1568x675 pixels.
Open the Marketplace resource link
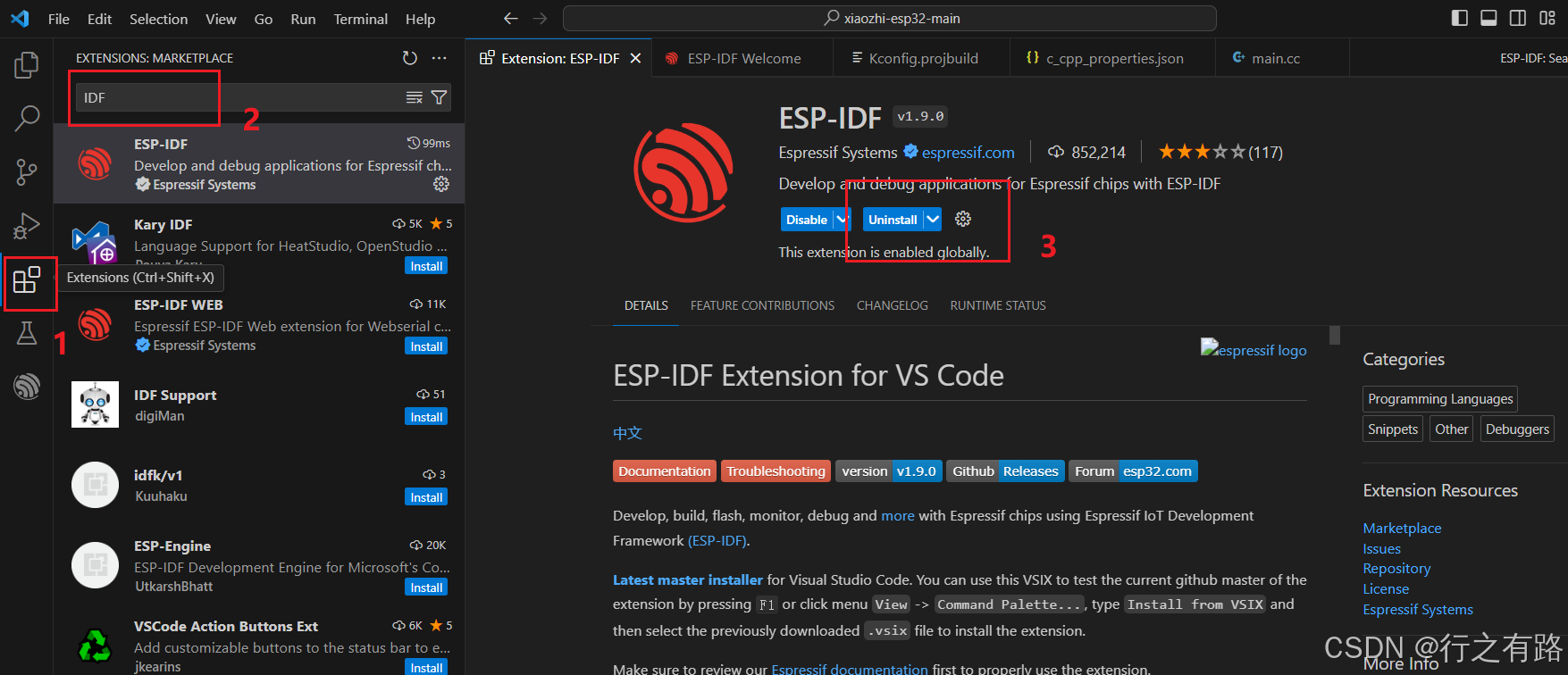point(1402,529)
